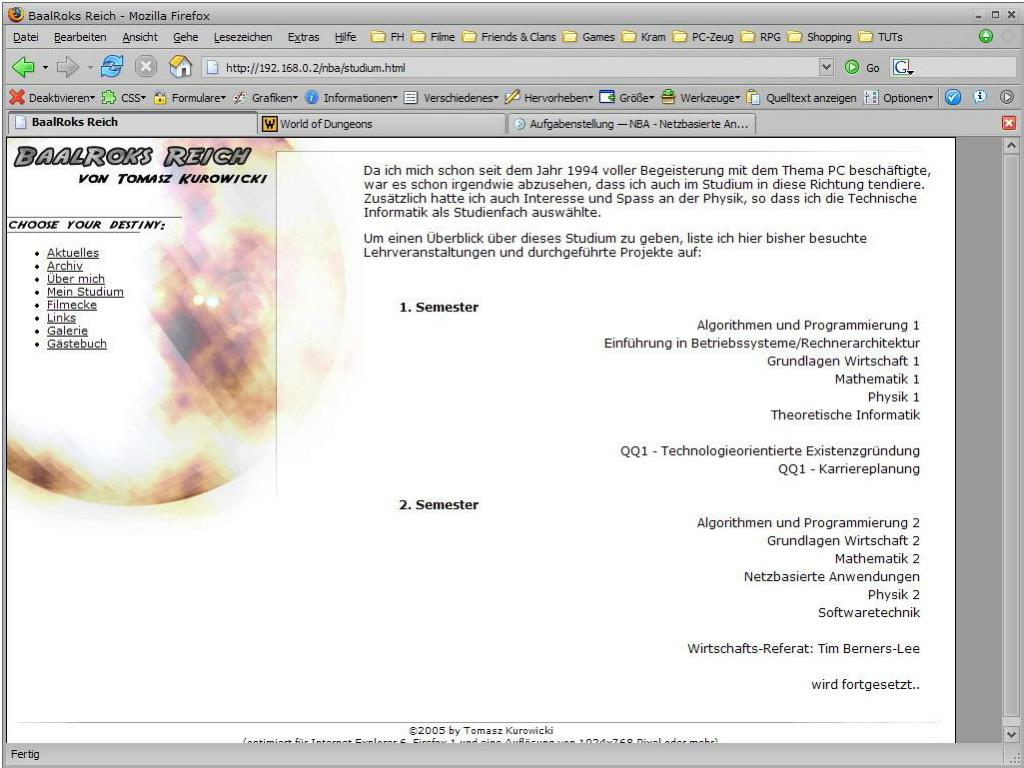Expand the Grafiken developer menu
The width and height of the screenshot is (1024, 768).
click(x=265, y=98)
